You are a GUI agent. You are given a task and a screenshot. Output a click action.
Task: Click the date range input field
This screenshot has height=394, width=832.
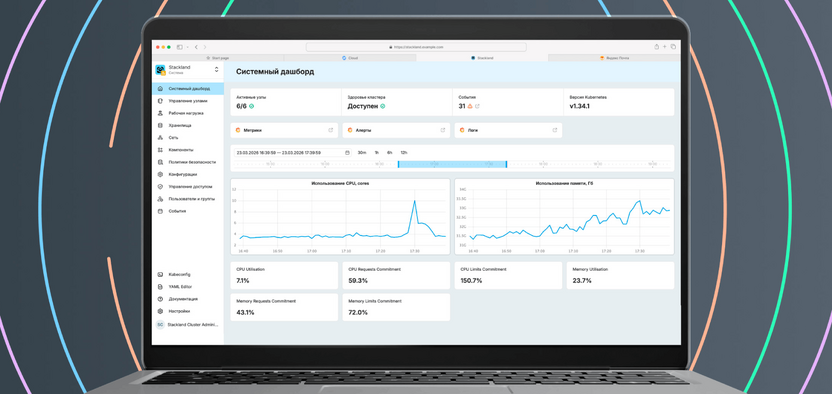click(x=293, y=152)
